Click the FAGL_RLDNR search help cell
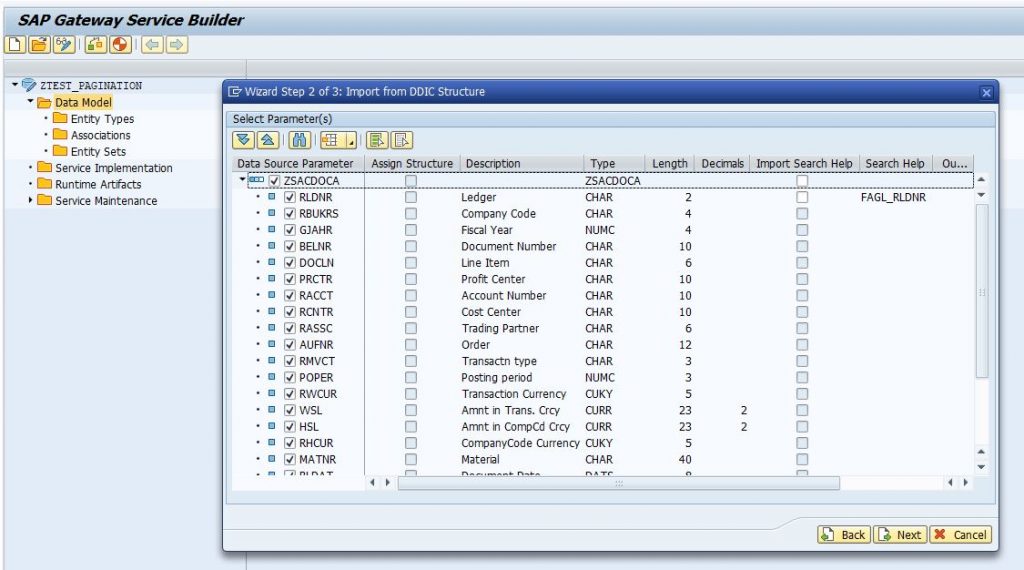Image resolution: width=1024 pixels, height=570 pixels. coord(893,197)
